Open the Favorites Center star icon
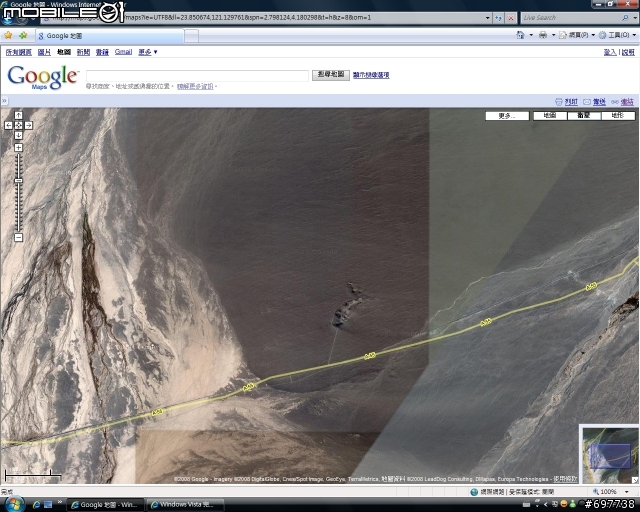Viewport: 640px width, 512px height. pyautogui.click(x=8, y=36)
